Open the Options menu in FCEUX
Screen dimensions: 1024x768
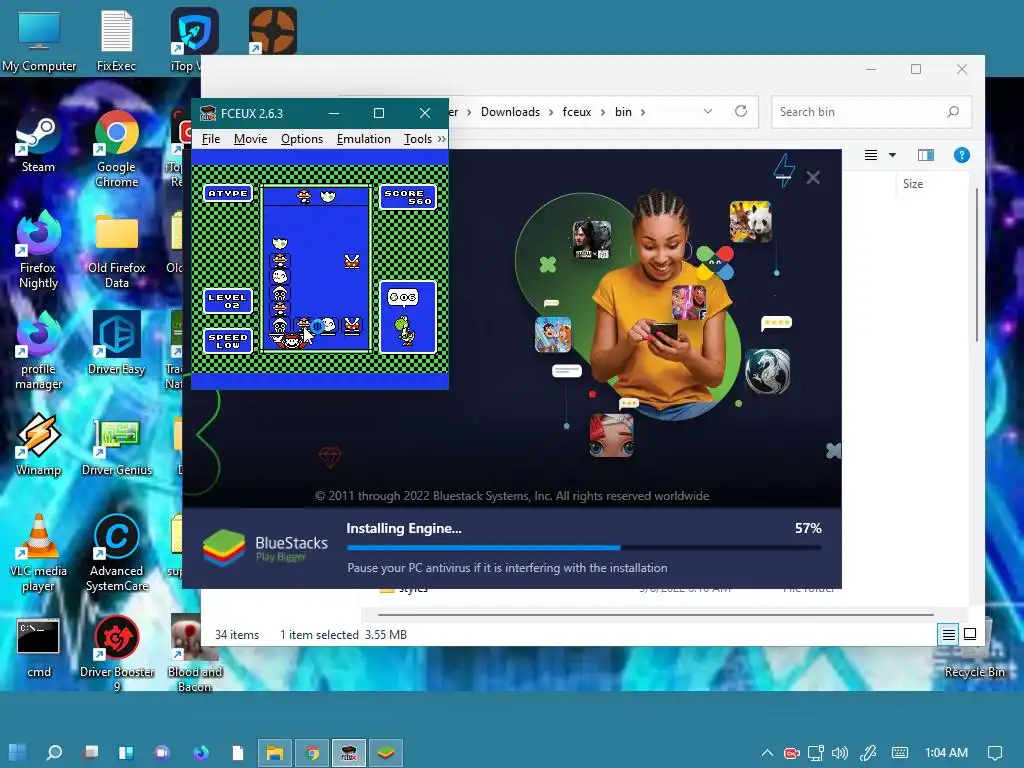point(302,139)
